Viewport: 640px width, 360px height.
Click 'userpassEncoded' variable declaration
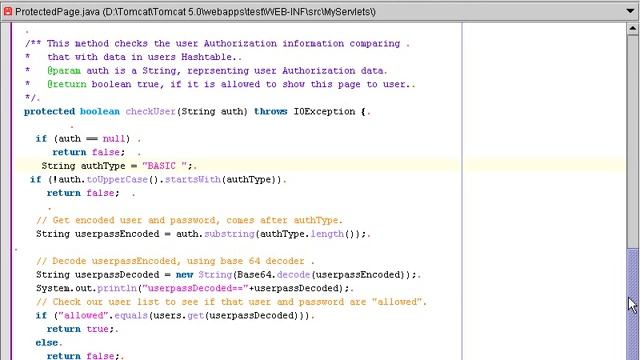tap(117, 234)
